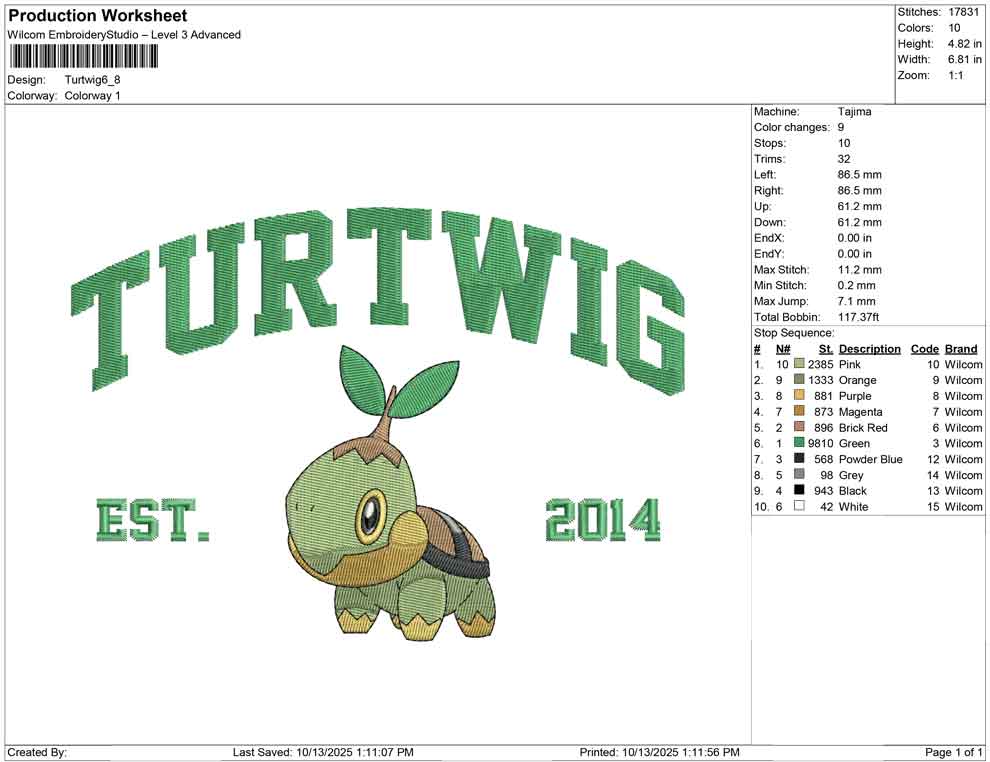
Task: Click the Up value 61.2 mm
Action: (x=859, y=206)
